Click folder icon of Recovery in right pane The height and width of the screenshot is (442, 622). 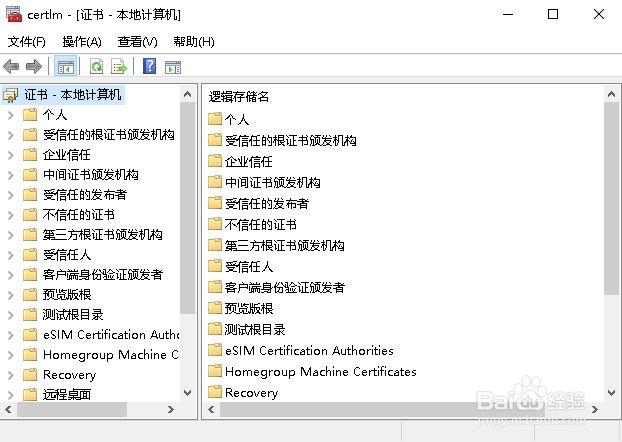click(x=215, y=392)
